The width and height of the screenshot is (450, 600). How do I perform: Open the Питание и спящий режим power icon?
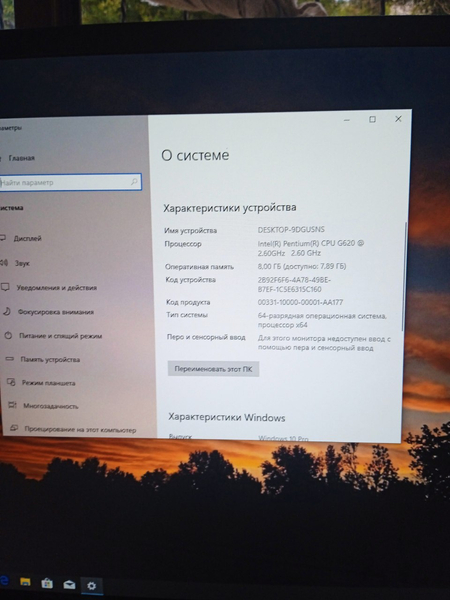[8, 336]
